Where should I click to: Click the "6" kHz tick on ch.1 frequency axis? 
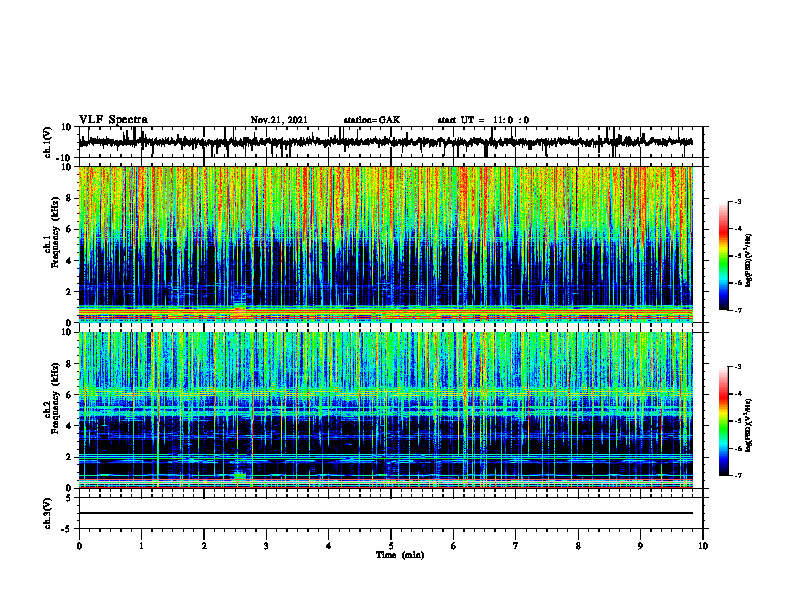(70, 230)
